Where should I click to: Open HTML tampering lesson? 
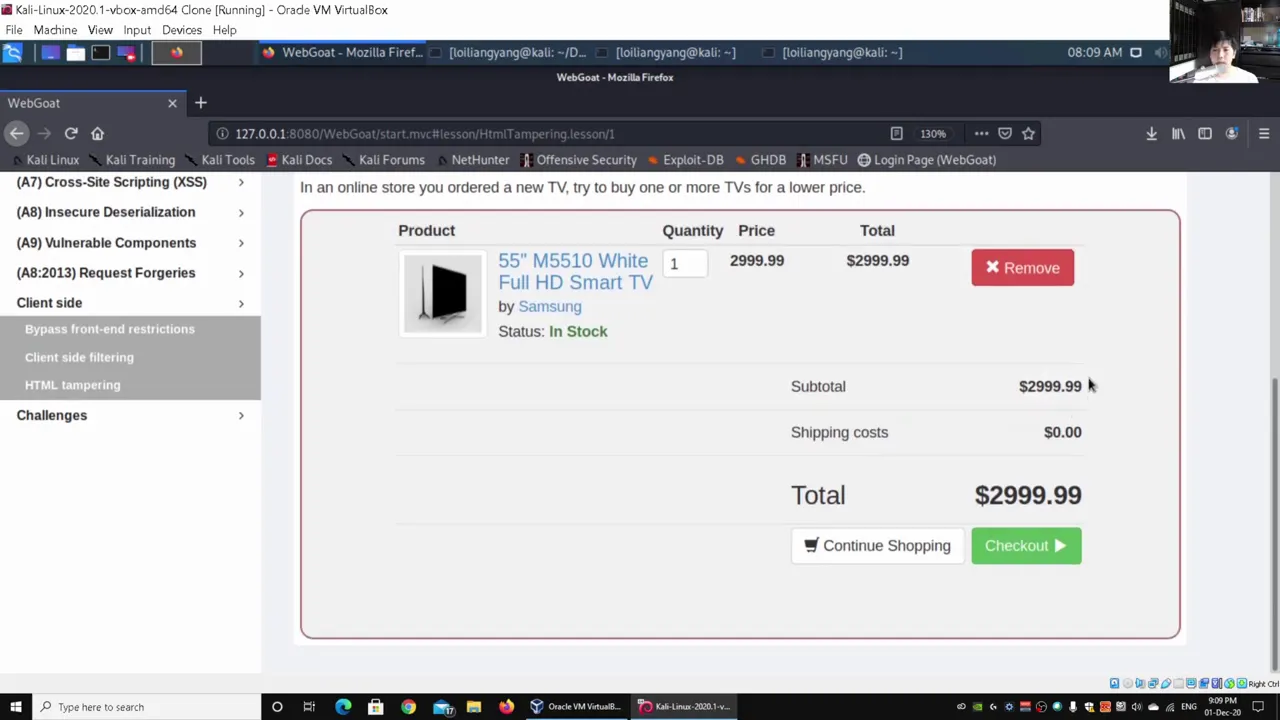pyautogui.click(x=72, y=385)
